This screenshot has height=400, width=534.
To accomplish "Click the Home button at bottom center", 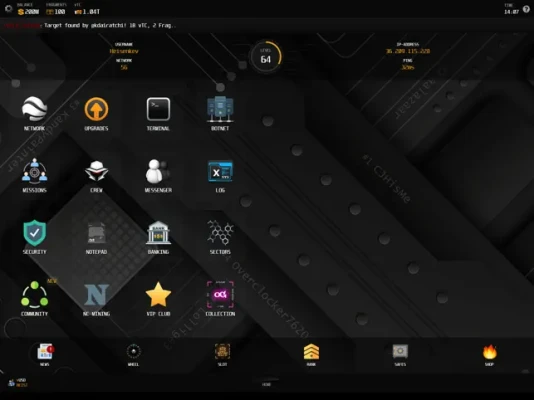I will click(x=266, y=384).
